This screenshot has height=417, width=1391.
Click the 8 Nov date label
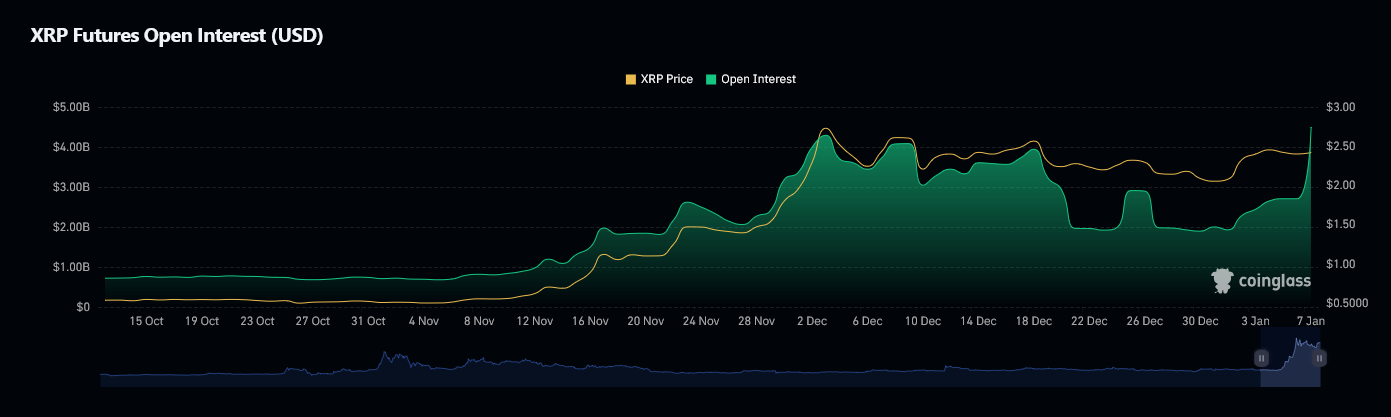(480, 321)
